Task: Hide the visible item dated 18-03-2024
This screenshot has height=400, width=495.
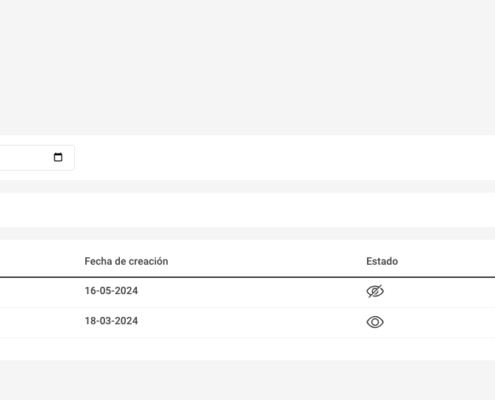Action: coord(375,322)
